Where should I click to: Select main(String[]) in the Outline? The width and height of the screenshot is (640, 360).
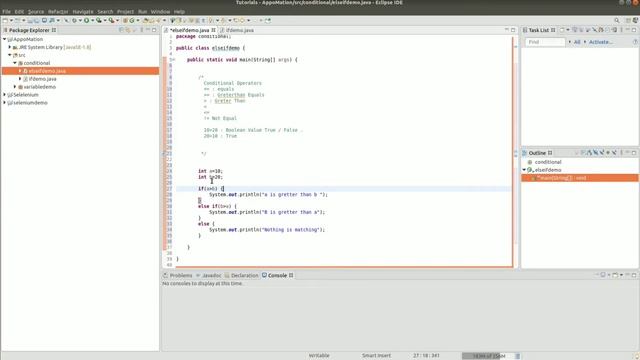pyautogui.click(x=580, y=178)
